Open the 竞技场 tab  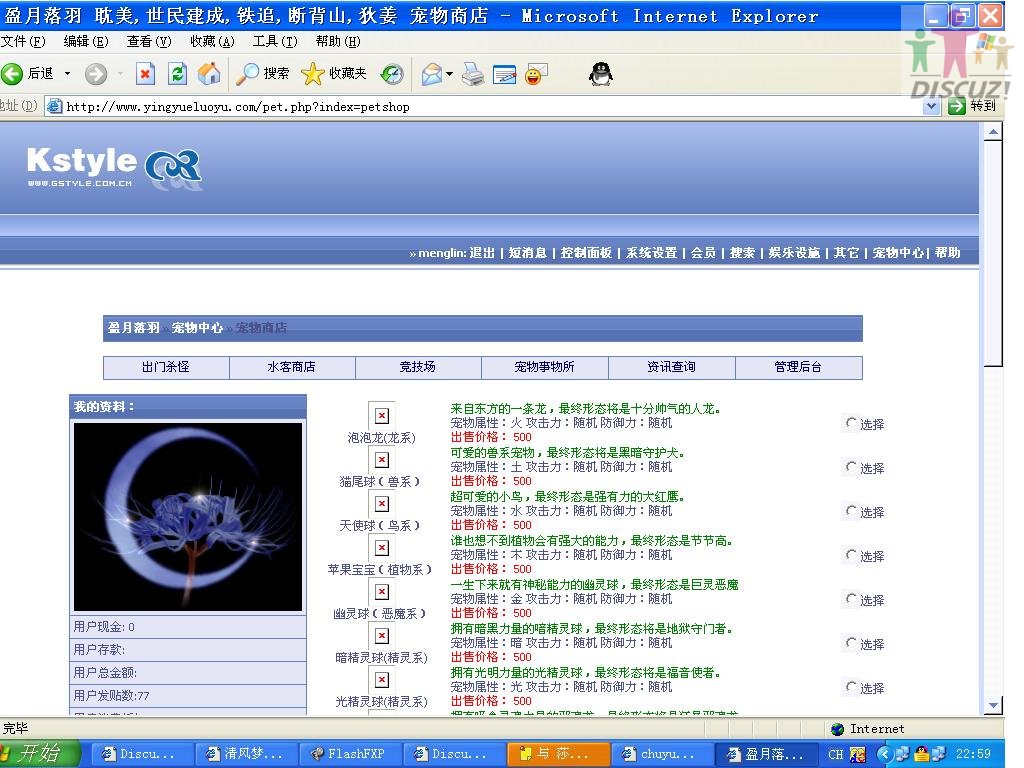coord(418,367)
